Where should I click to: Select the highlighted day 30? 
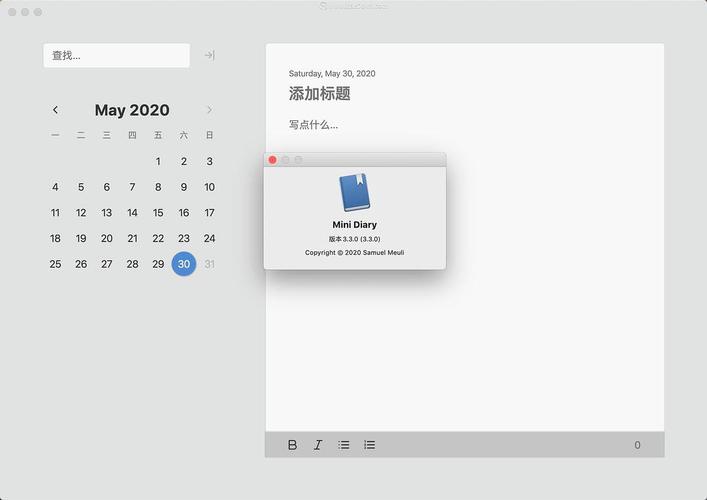[x=183, y=264]
